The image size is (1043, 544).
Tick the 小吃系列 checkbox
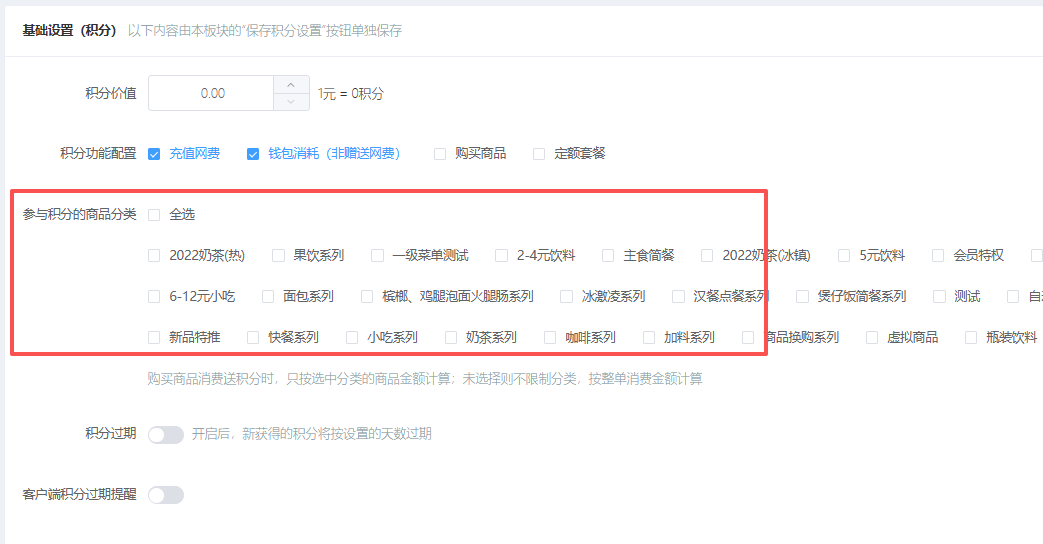tap(352, 338)
